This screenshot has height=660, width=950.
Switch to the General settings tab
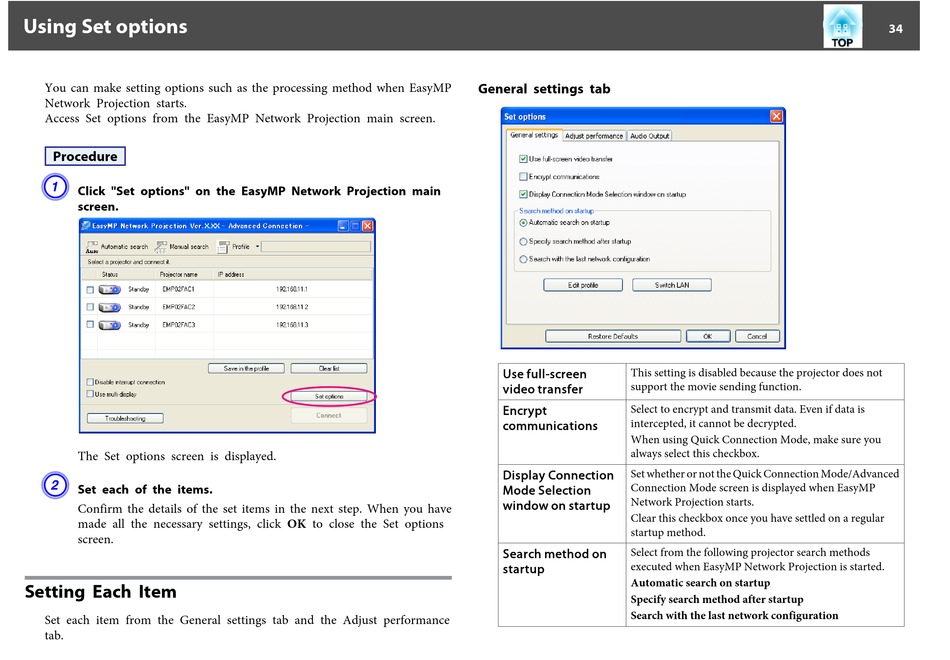point(534,135)
